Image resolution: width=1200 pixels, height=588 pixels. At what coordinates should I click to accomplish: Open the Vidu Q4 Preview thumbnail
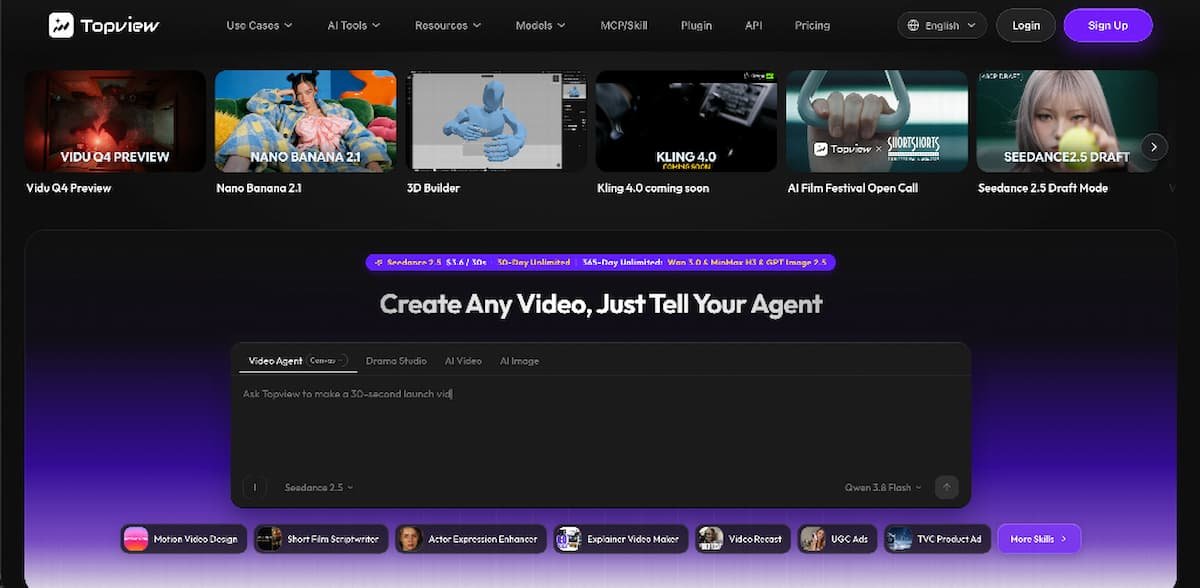(x=115, y=121)
